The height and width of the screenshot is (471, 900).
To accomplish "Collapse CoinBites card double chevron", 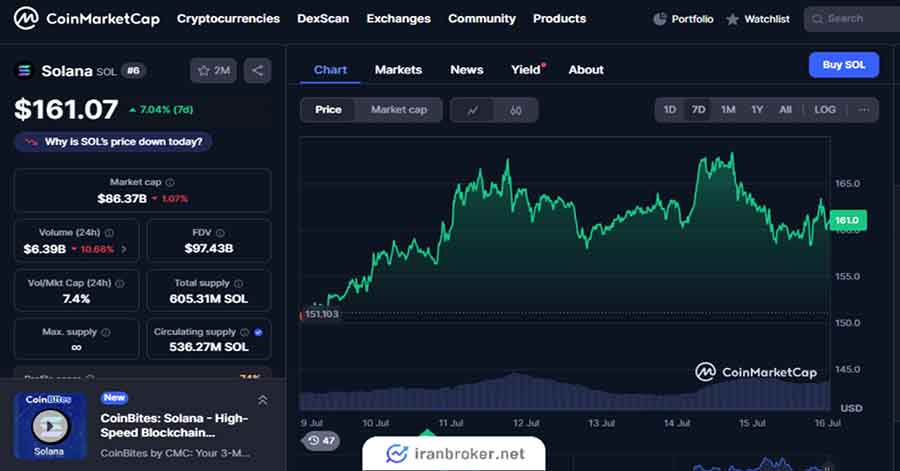I will (262, 400).
